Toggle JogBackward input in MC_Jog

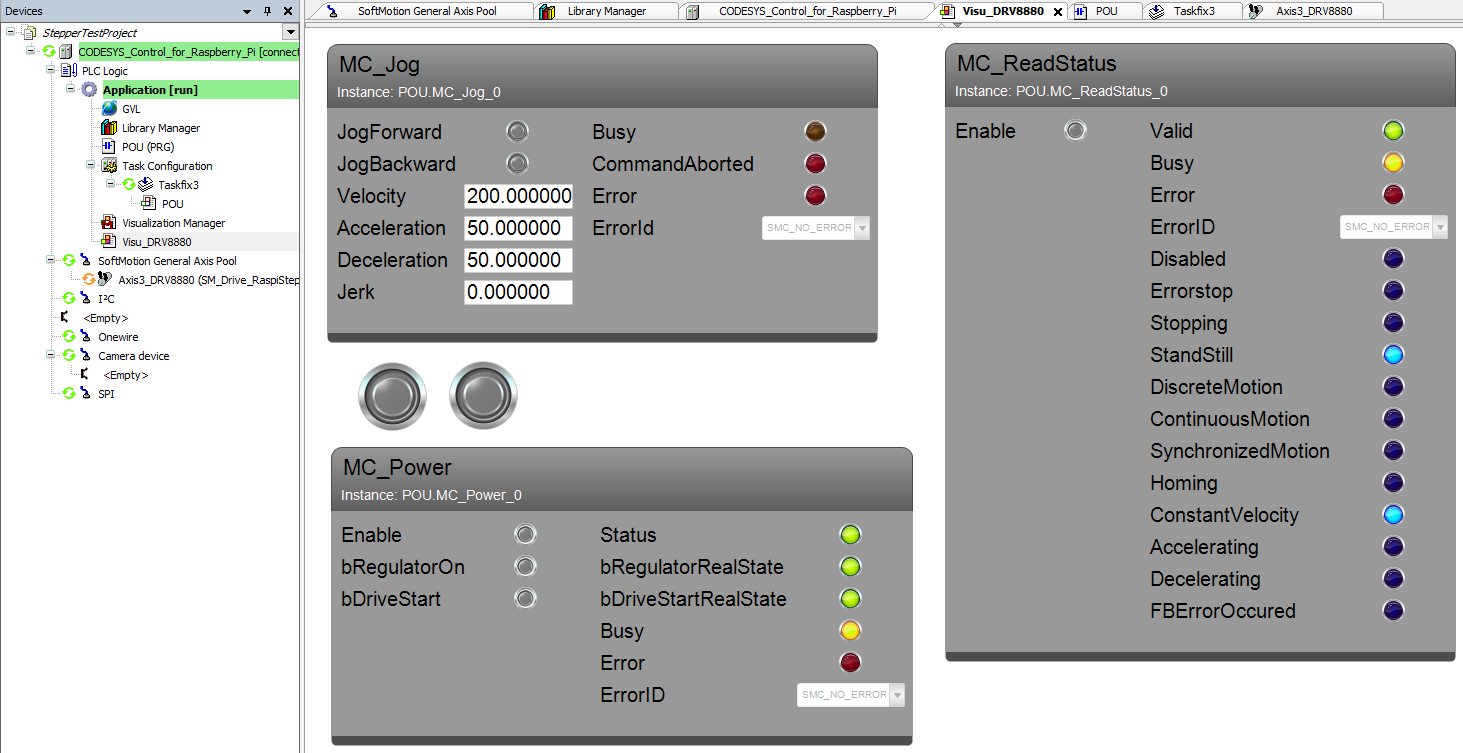pos(517,164)
